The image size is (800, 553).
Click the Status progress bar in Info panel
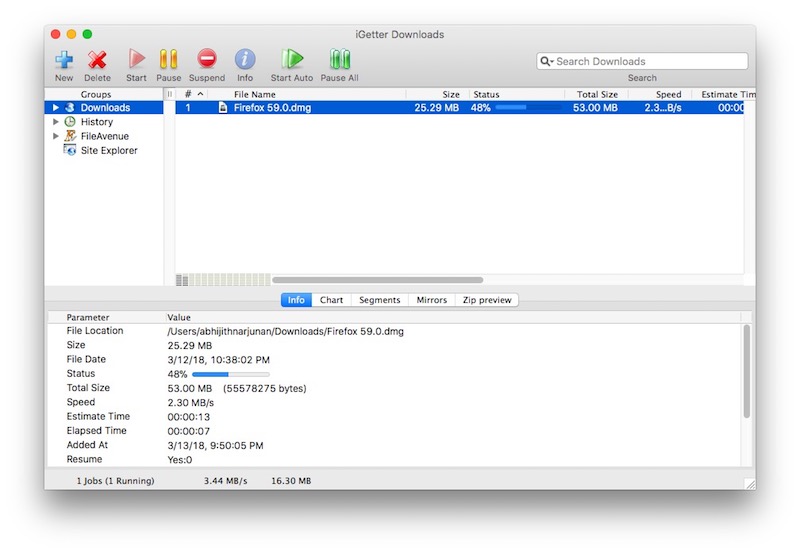click(x=231, y=374)
